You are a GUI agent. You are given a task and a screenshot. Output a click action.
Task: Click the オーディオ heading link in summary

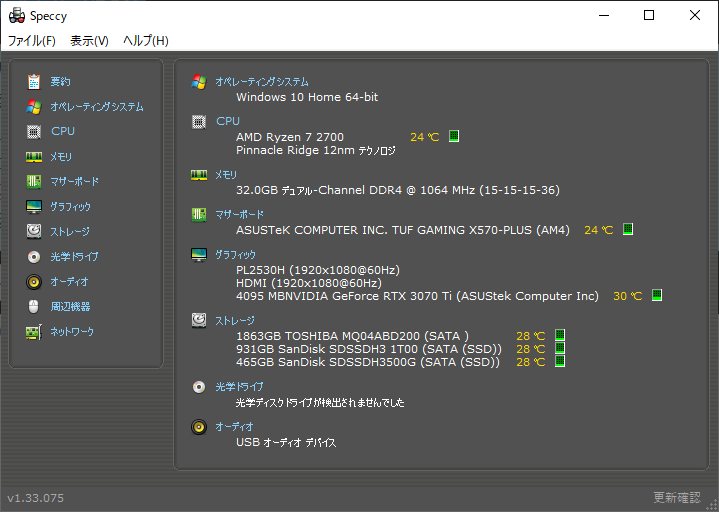coord(234,427)
